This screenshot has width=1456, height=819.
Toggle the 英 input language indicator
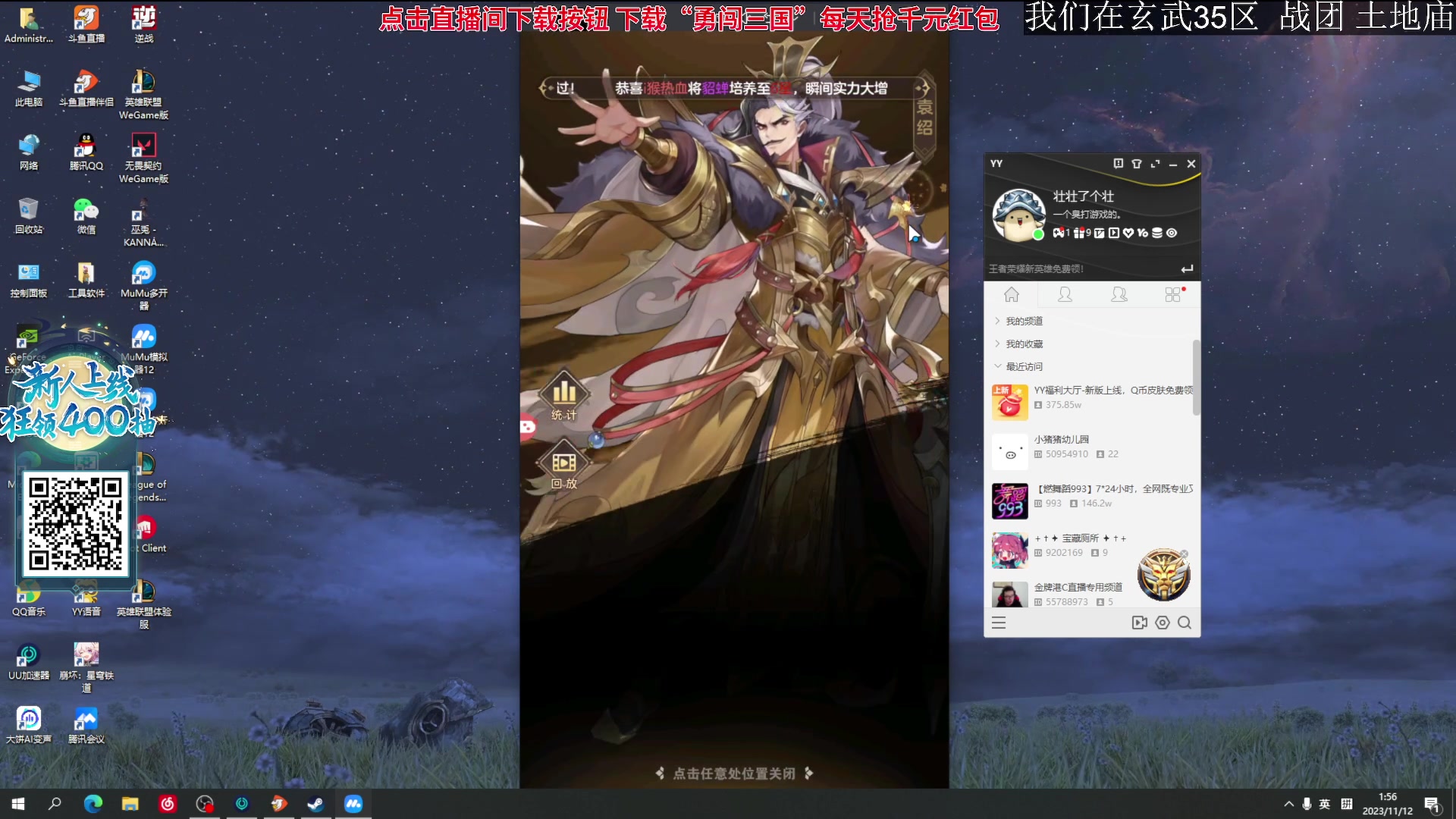(x=1325, y=804)
